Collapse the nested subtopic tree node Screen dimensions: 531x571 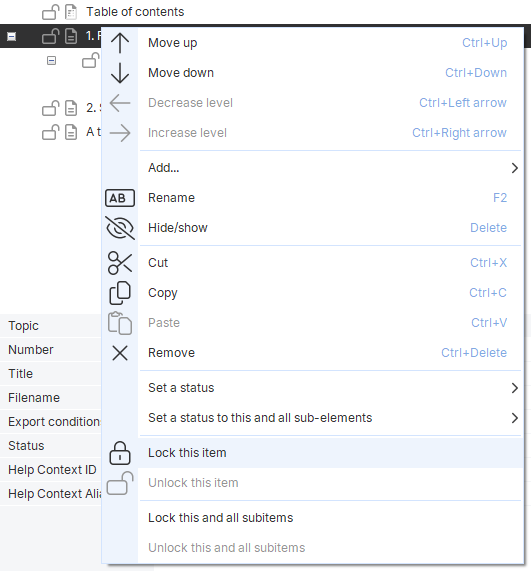coord(52,60)
